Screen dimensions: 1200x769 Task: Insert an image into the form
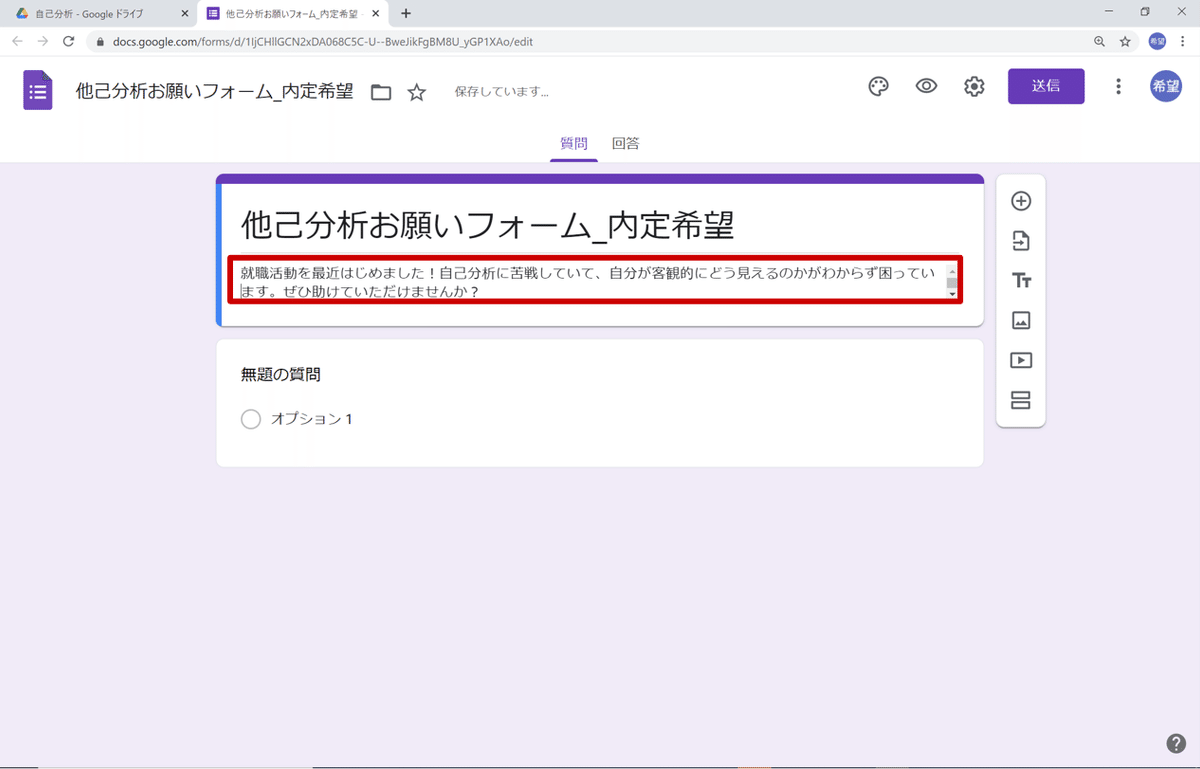pyautogui.click(x=1020, y=320)
